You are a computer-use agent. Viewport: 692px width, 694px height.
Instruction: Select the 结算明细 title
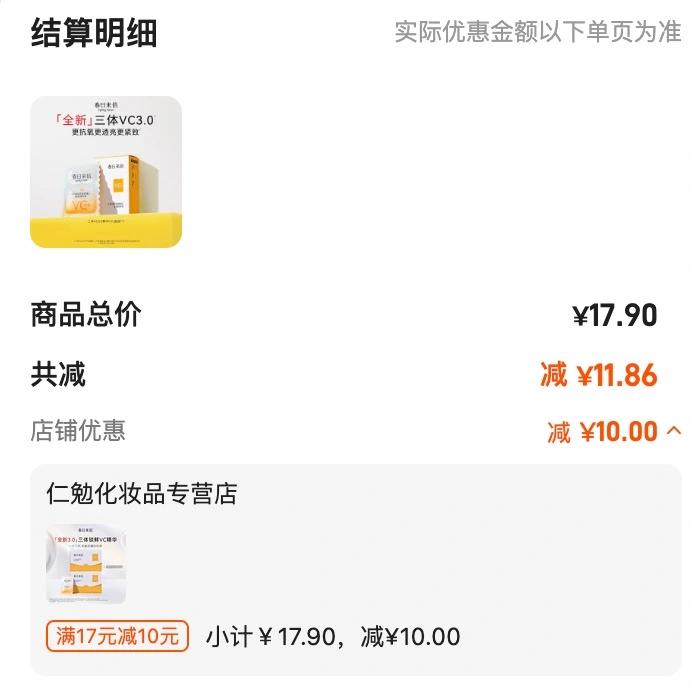(94, 33)
